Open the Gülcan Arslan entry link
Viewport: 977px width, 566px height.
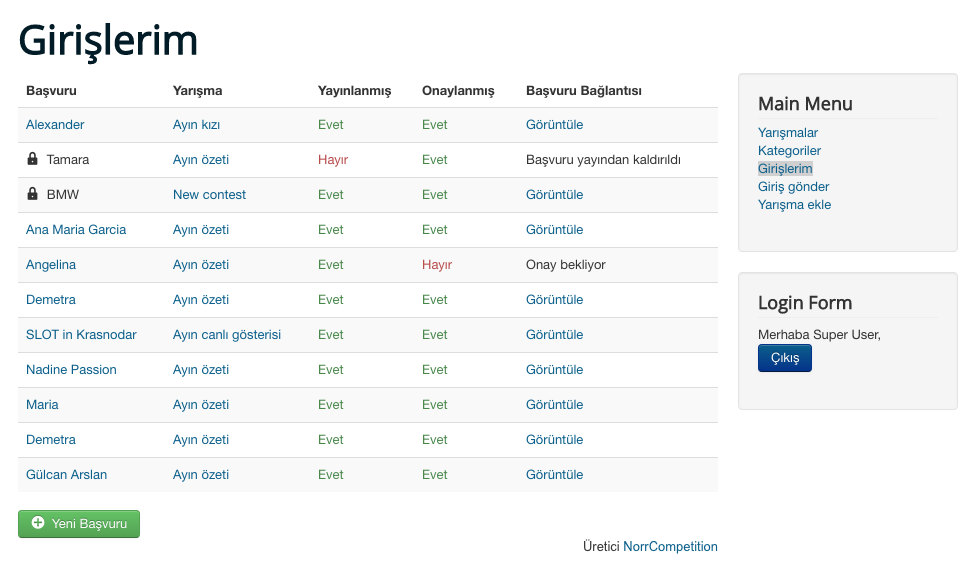coord(66,475)
